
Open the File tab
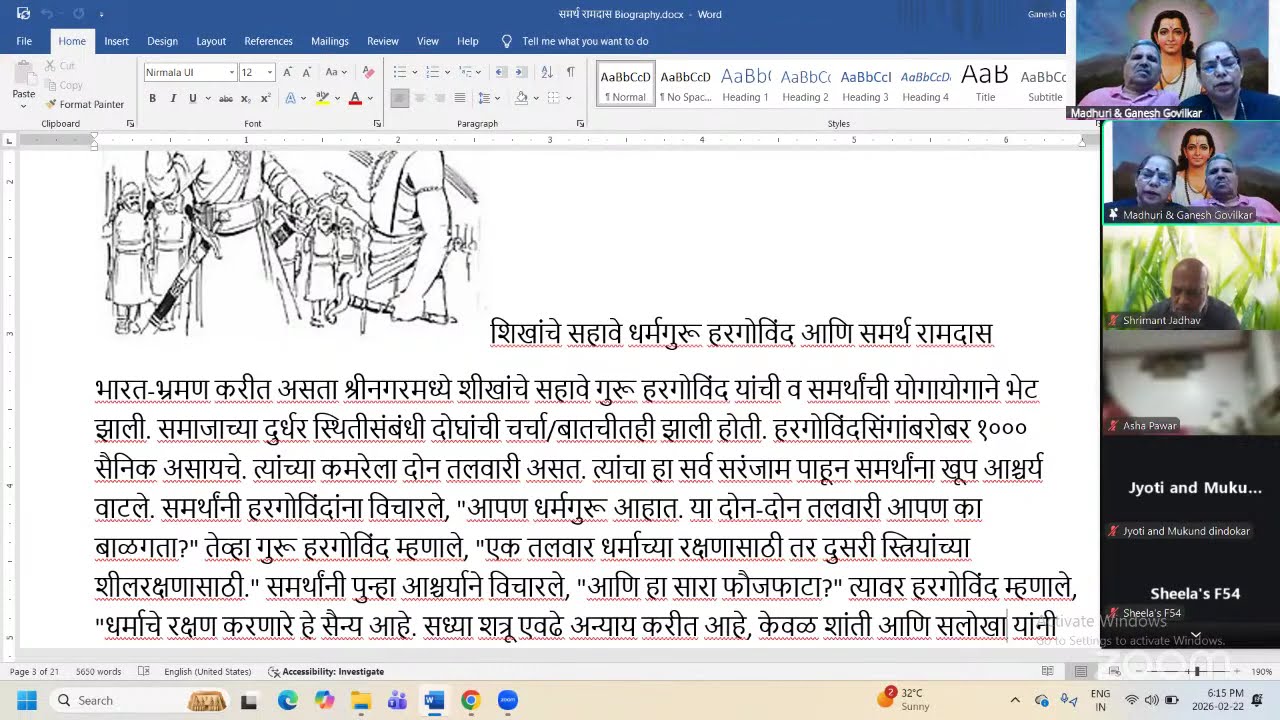coord(24,41)
